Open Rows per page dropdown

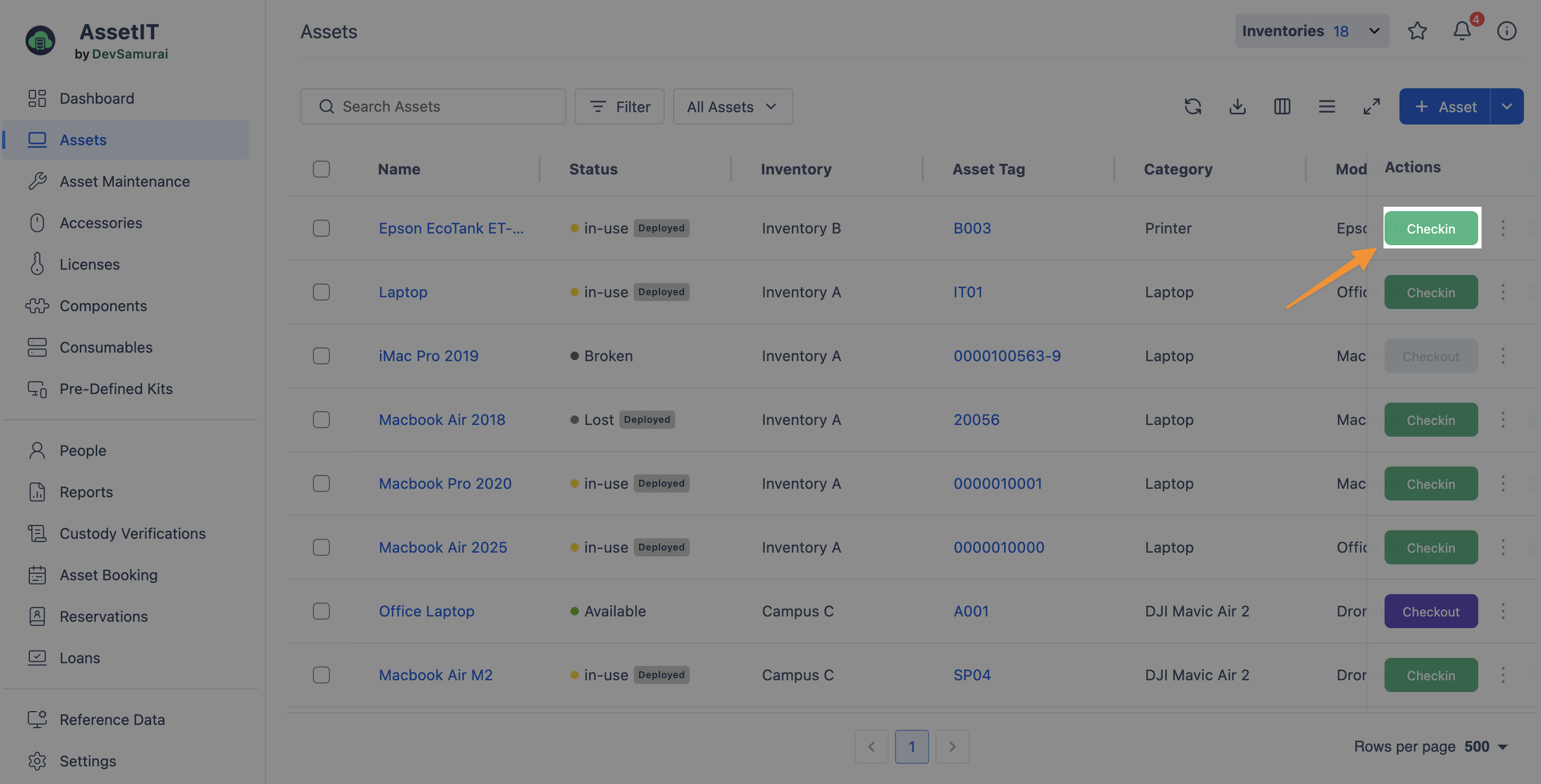[1485, 746]
